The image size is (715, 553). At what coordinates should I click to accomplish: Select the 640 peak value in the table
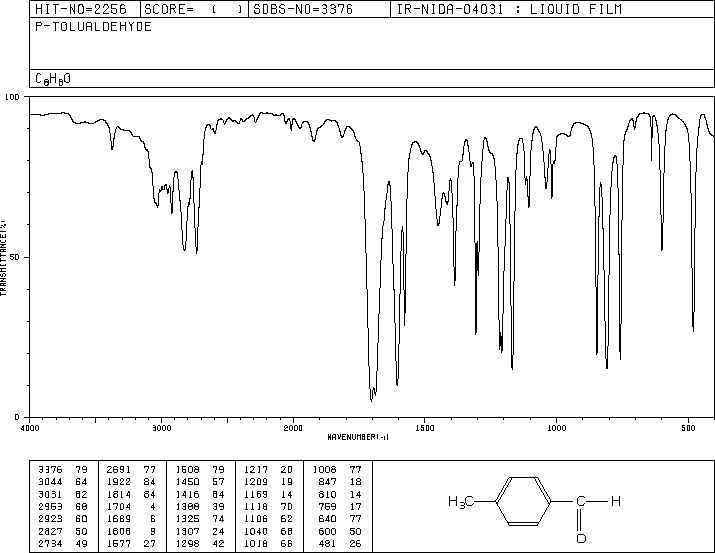tap(327, 519)
